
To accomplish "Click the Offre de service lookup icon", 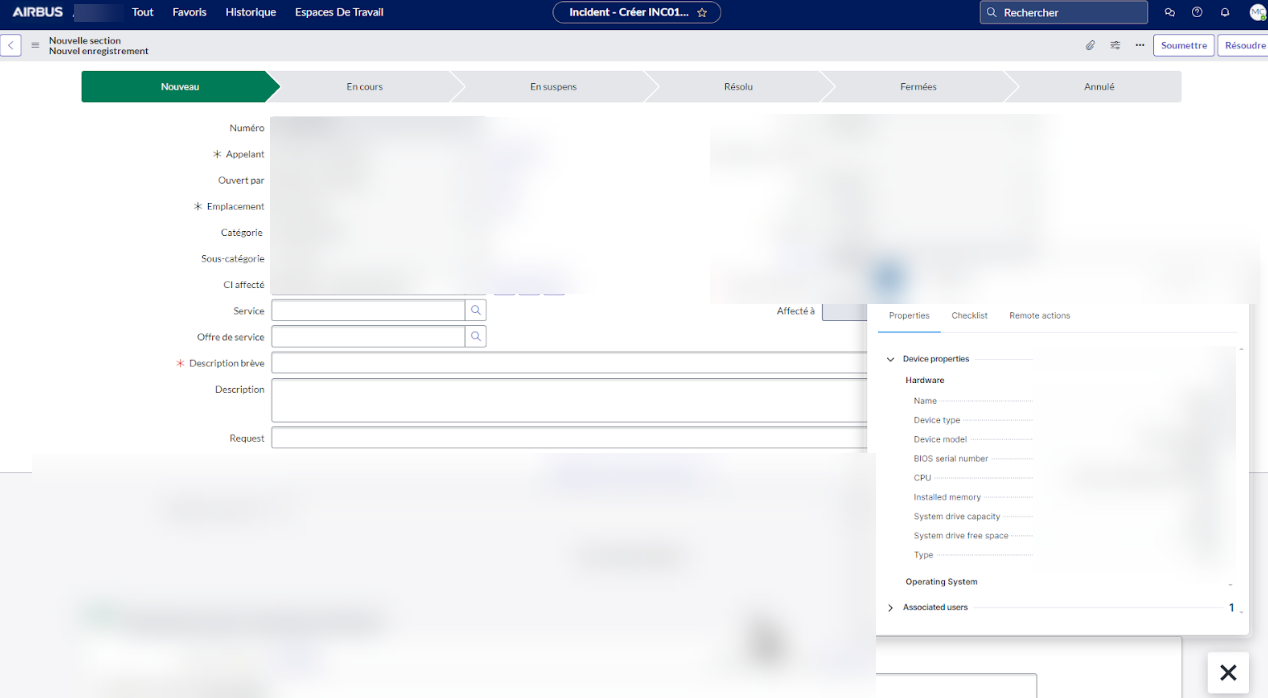I will tap(476, 337).
